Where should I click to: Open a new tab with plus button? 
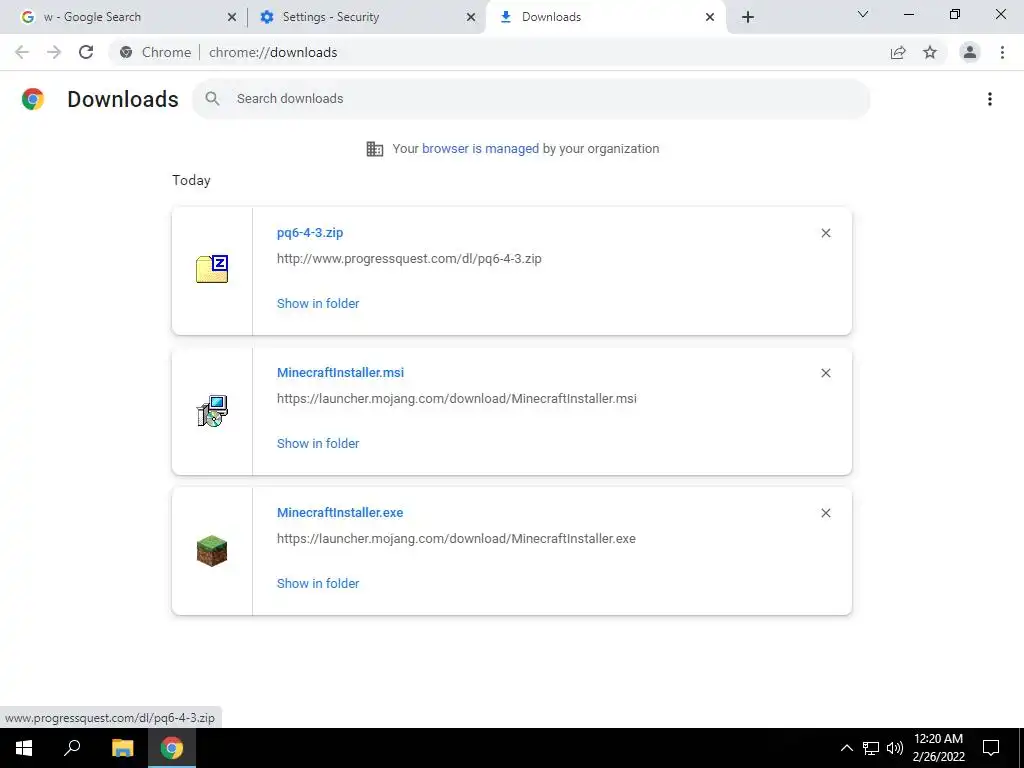[x=748, y=17]
